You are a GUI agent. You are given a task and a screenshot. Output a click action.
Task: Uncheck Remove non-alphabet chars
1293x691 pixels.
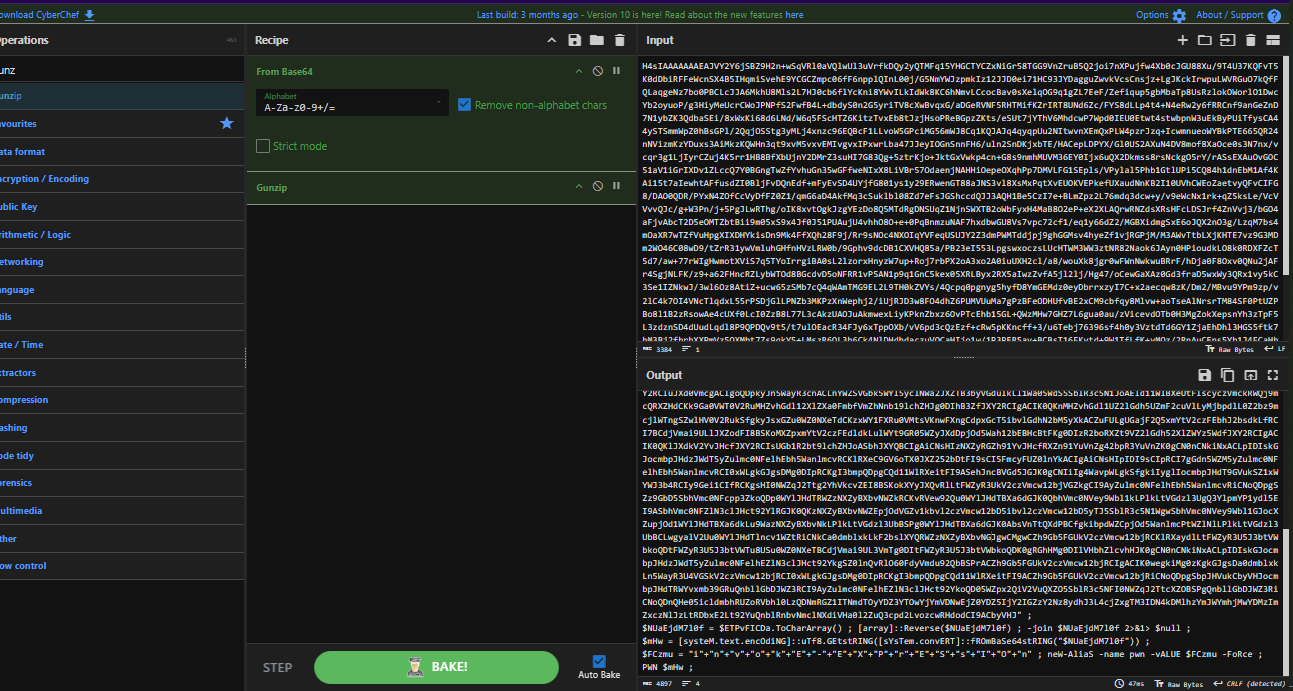(x=464, y=105)
